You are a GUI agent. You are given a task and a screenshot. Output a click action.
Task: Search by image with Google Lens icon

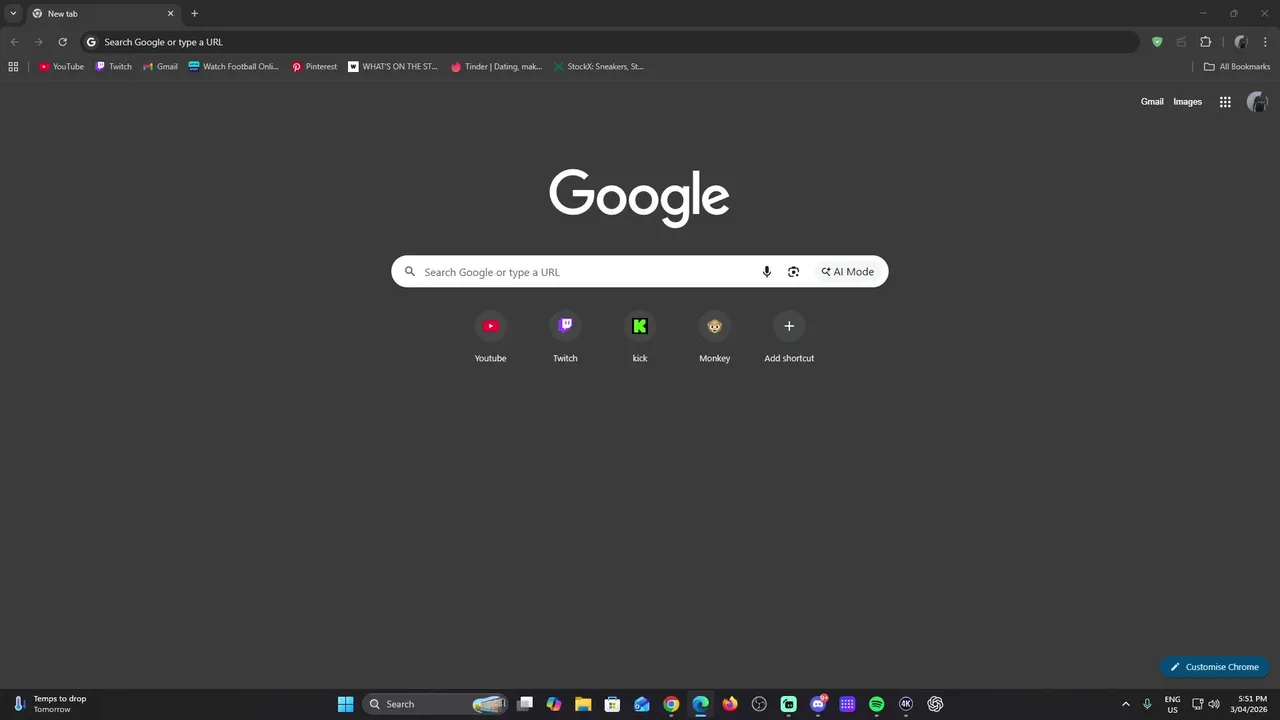793,272
